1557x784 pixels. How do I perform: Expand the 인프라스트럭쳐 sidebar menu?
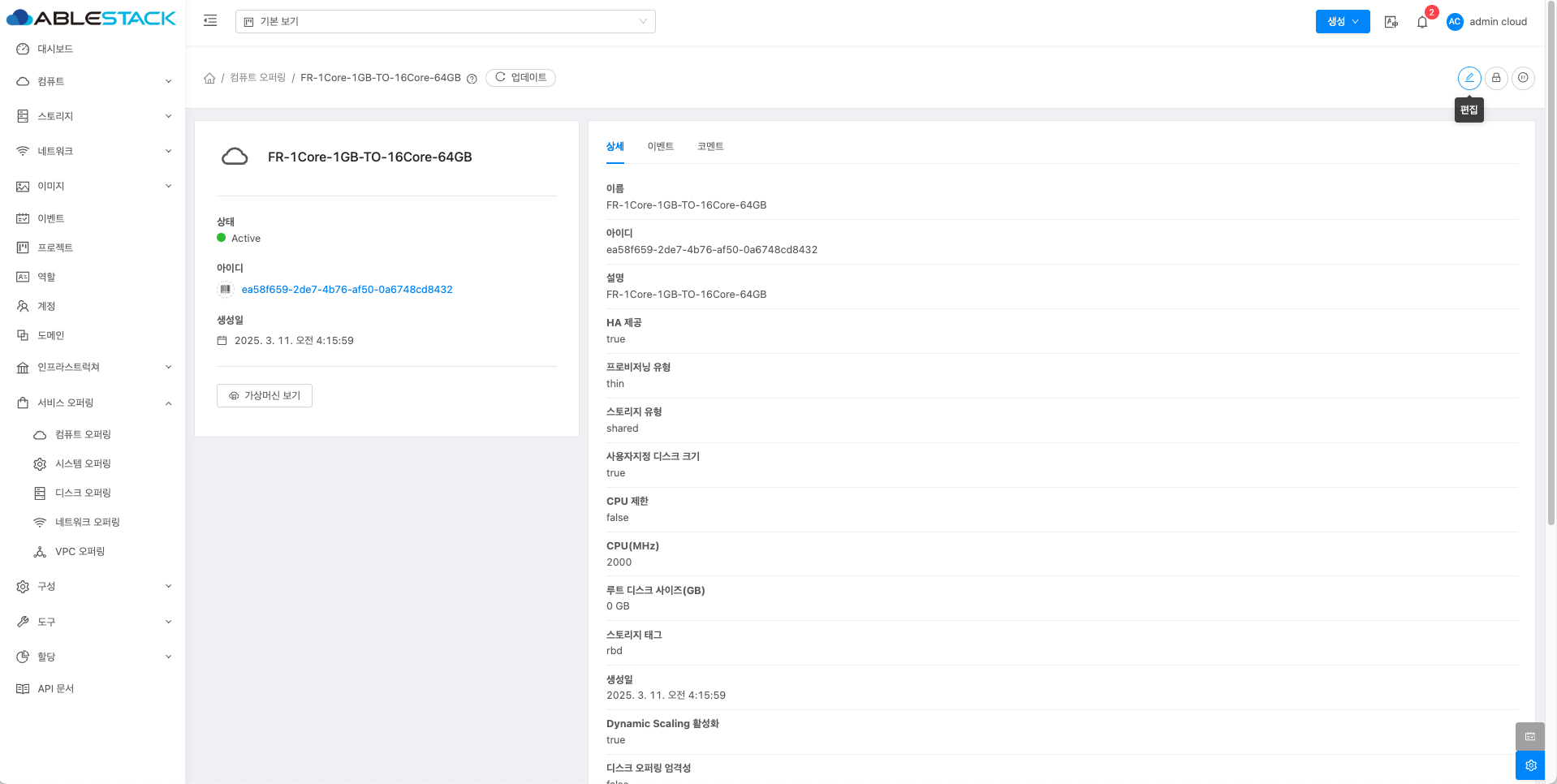pyautogui.click(x=93, y=367)
